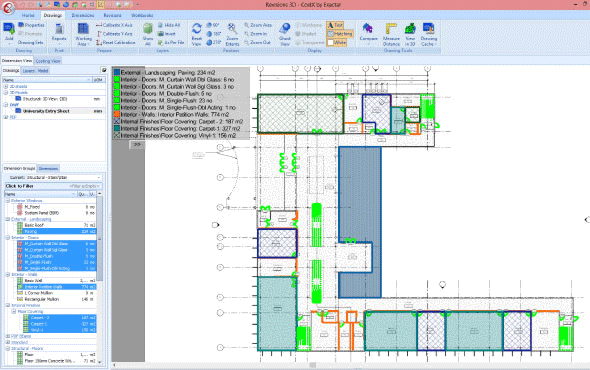The width and height of the screenshot is (590, 370).
Task: Click the legend expand arrows button
Action: pos(137,145)
